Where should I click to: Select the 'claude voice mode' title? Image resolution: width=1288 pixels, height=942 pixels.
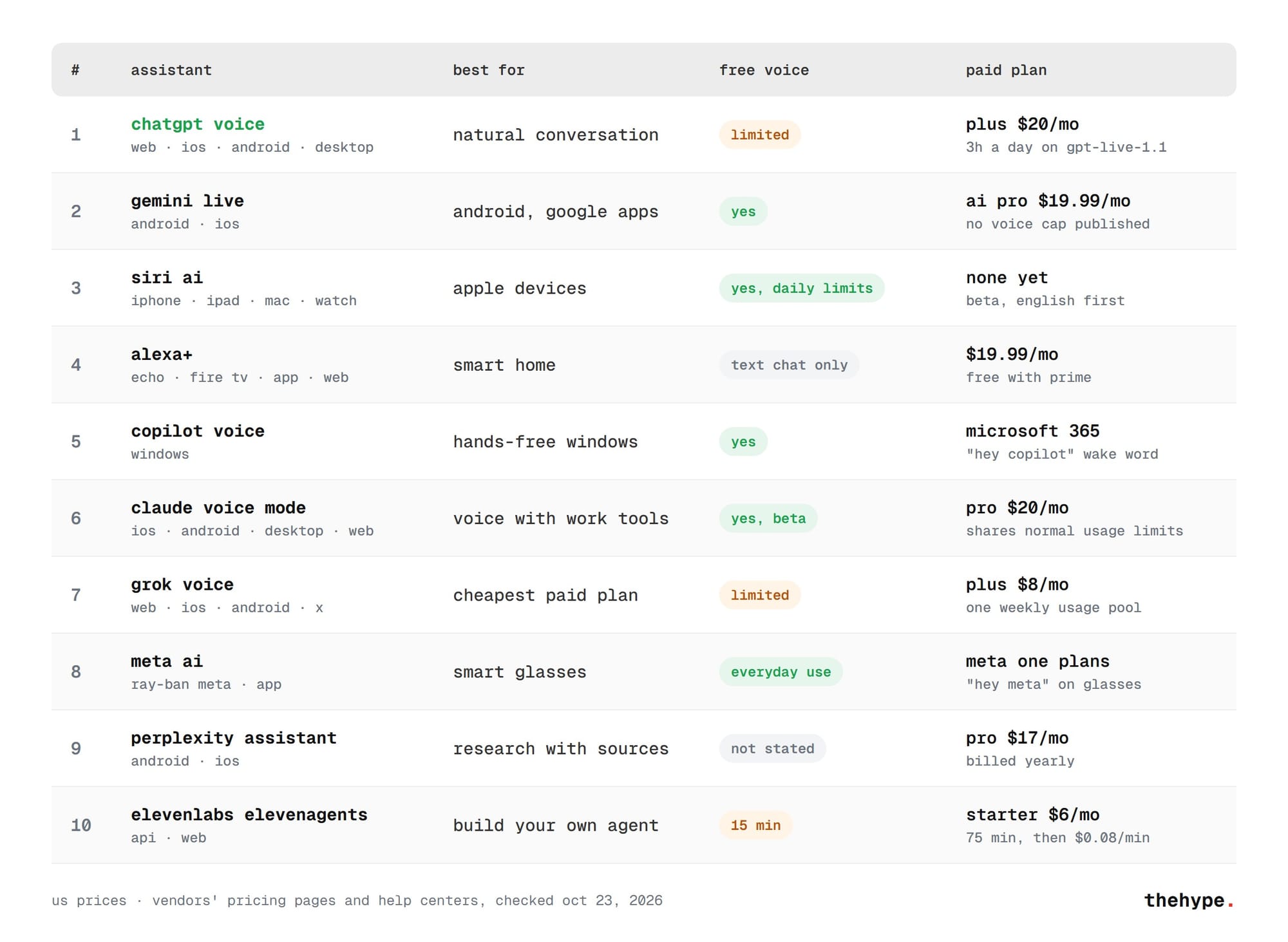[218, 507]
